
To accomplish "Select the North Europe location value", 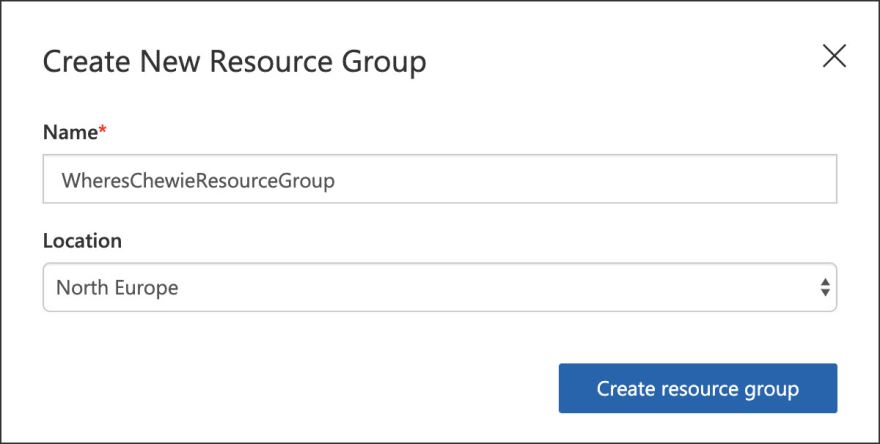I will 117,287.
